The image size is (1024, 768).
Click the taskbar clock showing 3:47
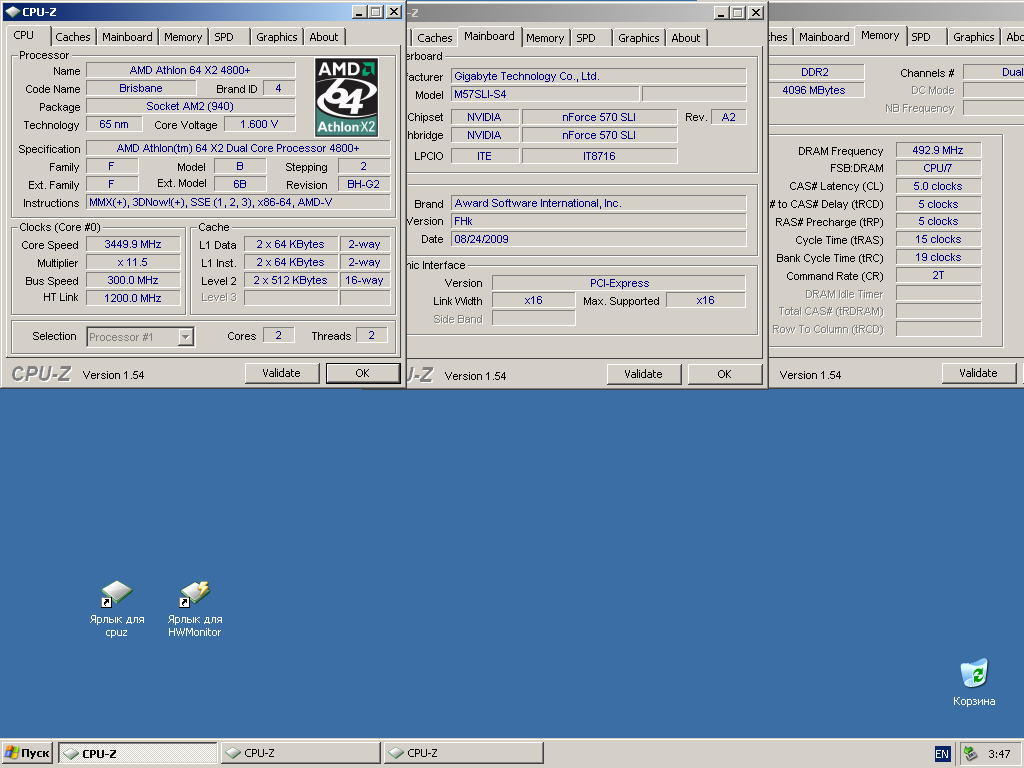click(x=999, y=754)
